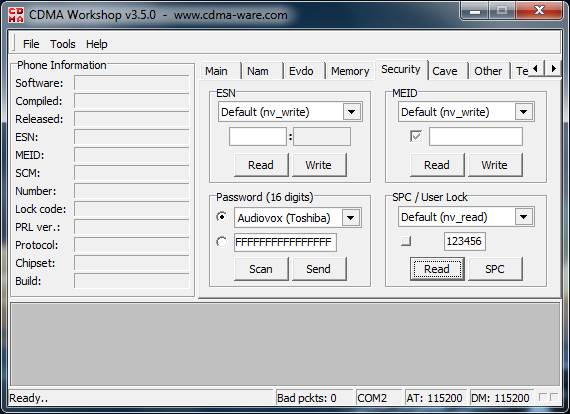The height and width of the screenshot is (414, 570).
Task: Click the SPC / User Lock Read button
Action: point(437,269)
